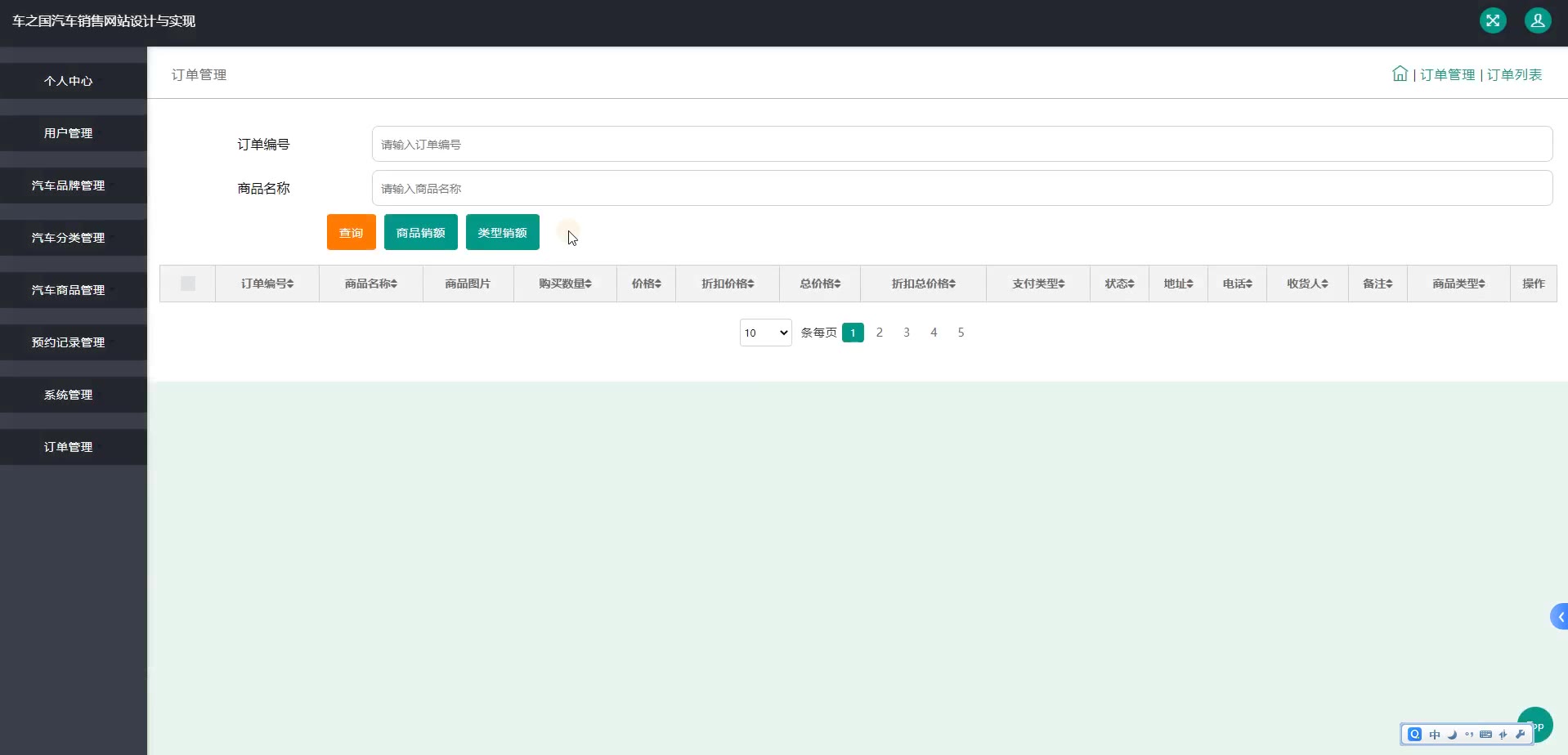The height and width of the screenshot is (755, 1568).
Task: Open 汽车品牌管理 in the sidebar
Action: pyautogui.click(x=74, y=185)
